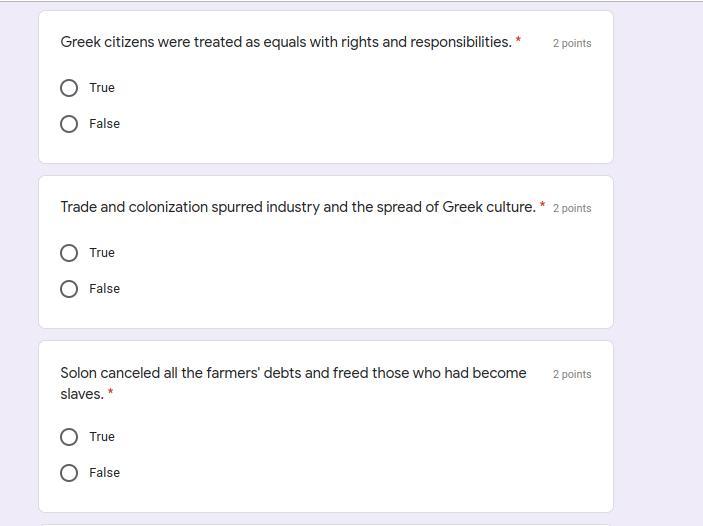Click the Greek citizens question text
The image size is (703, 526).
[x=286, y=42]
